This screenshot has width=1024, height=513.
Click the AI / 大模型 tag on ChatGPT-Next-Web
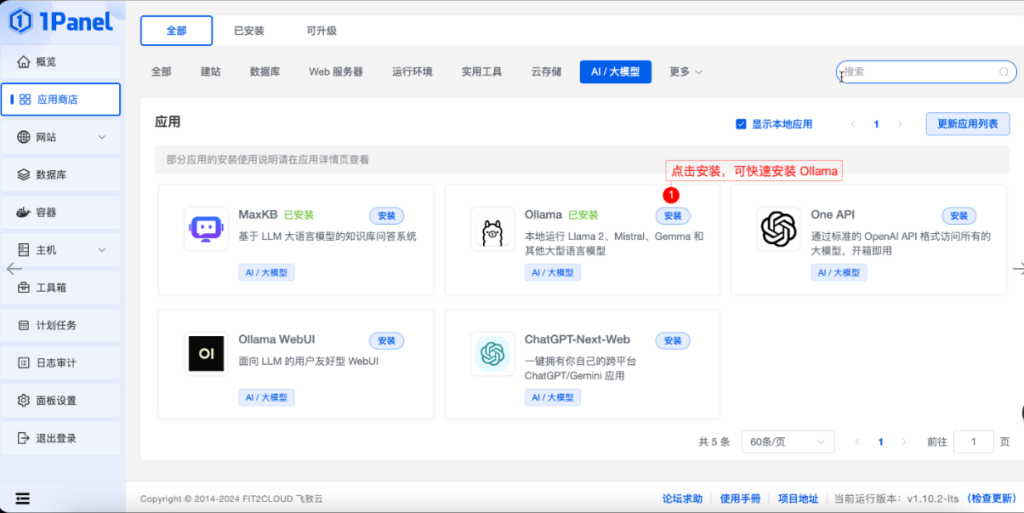[x=552, y=397]
